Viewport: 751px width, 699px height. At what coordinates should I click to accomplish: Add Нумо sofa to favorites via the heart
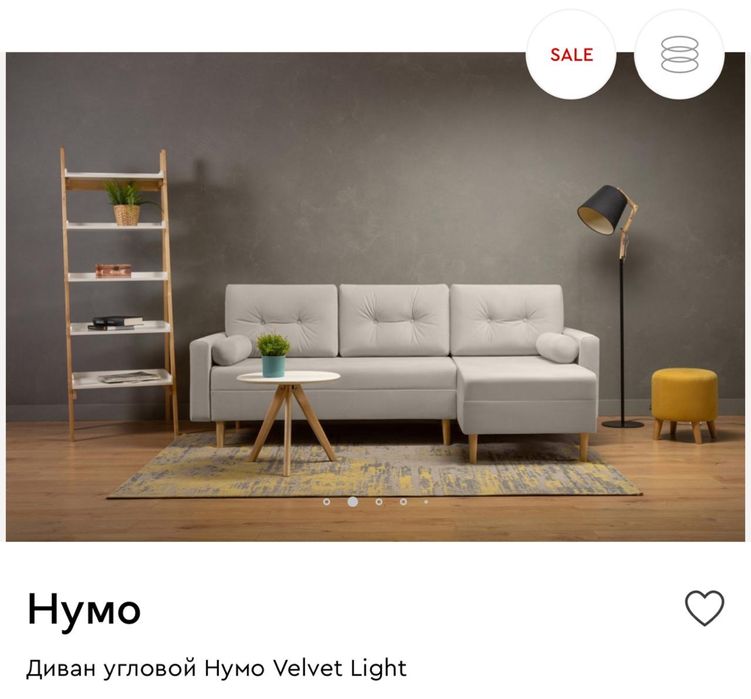tap(705, 608)
